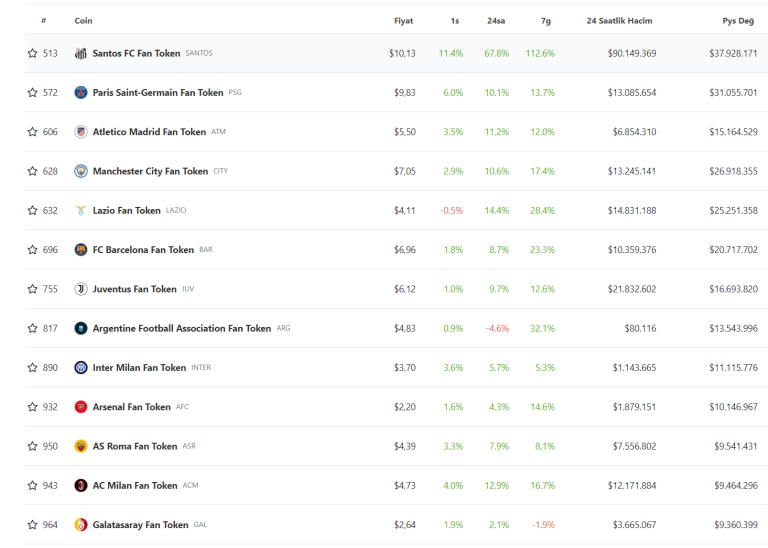Click the Lazio eagle logo icon

81,211
